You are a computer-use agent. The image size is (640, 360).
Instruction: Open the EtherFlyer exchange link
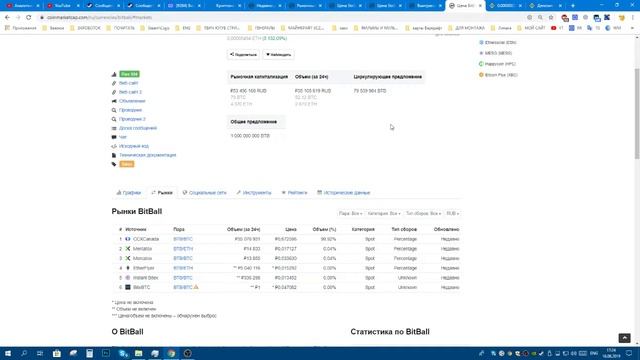tap(144, 268)
